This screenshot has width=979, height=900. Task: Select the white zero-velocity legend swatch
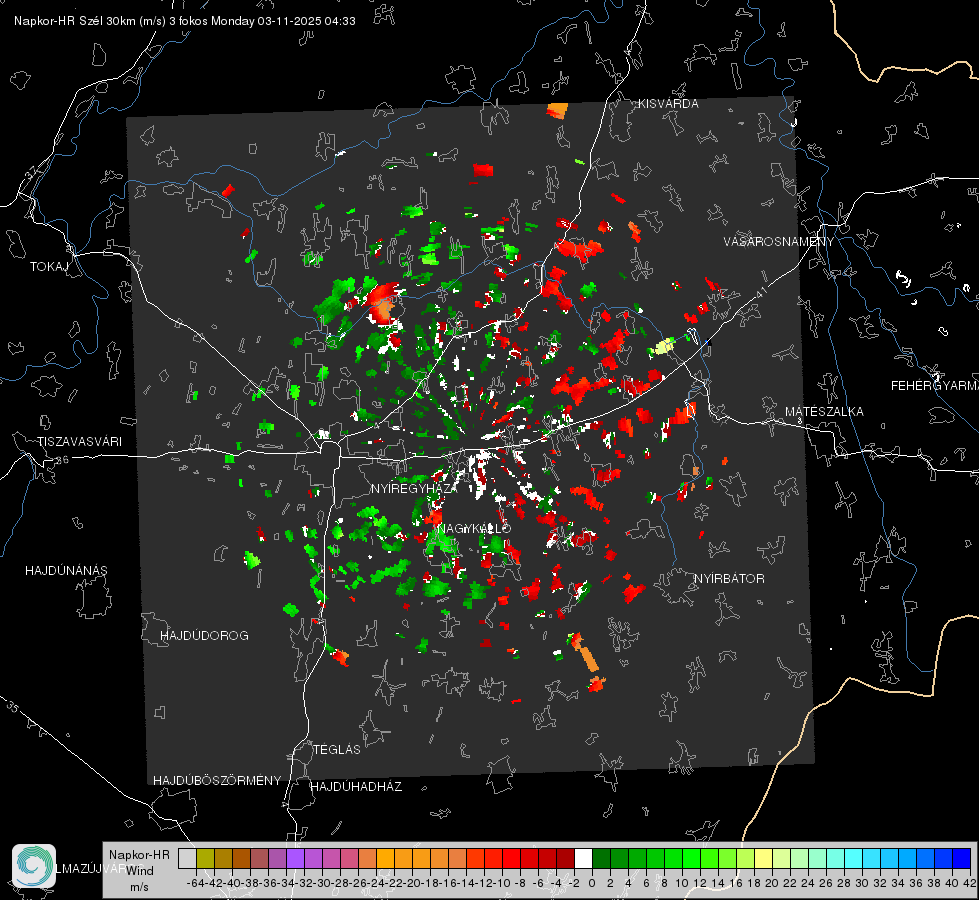tap(583, 859)
